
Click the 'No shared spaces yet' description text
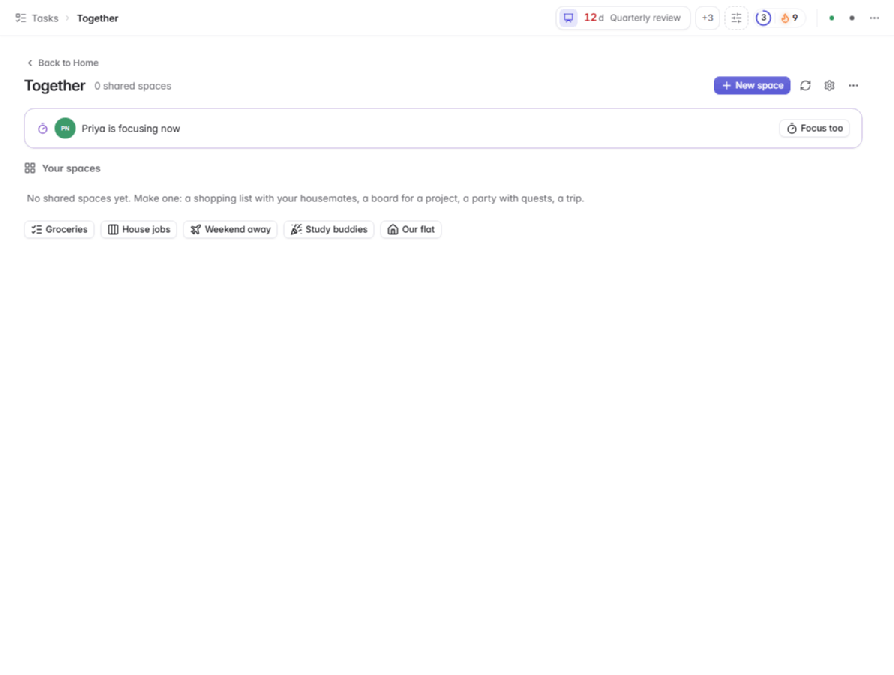click(x=305, y=198)
